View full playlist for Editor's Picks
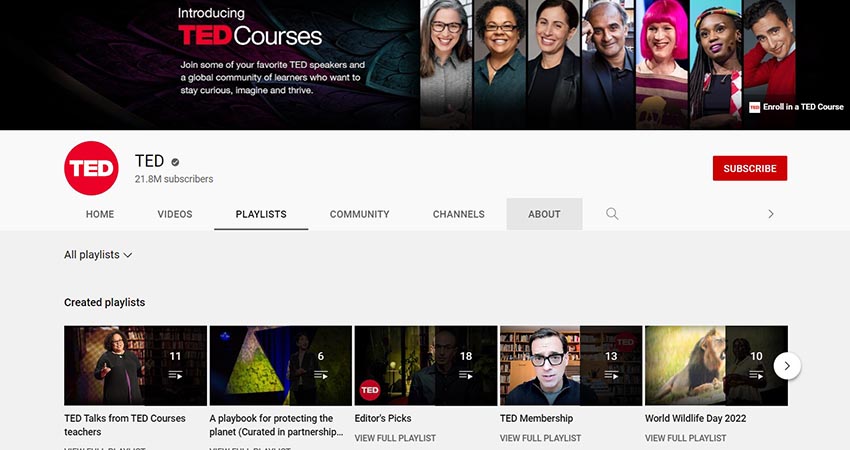This screenshot has height=450, width=850. click(x=395, y=438)
